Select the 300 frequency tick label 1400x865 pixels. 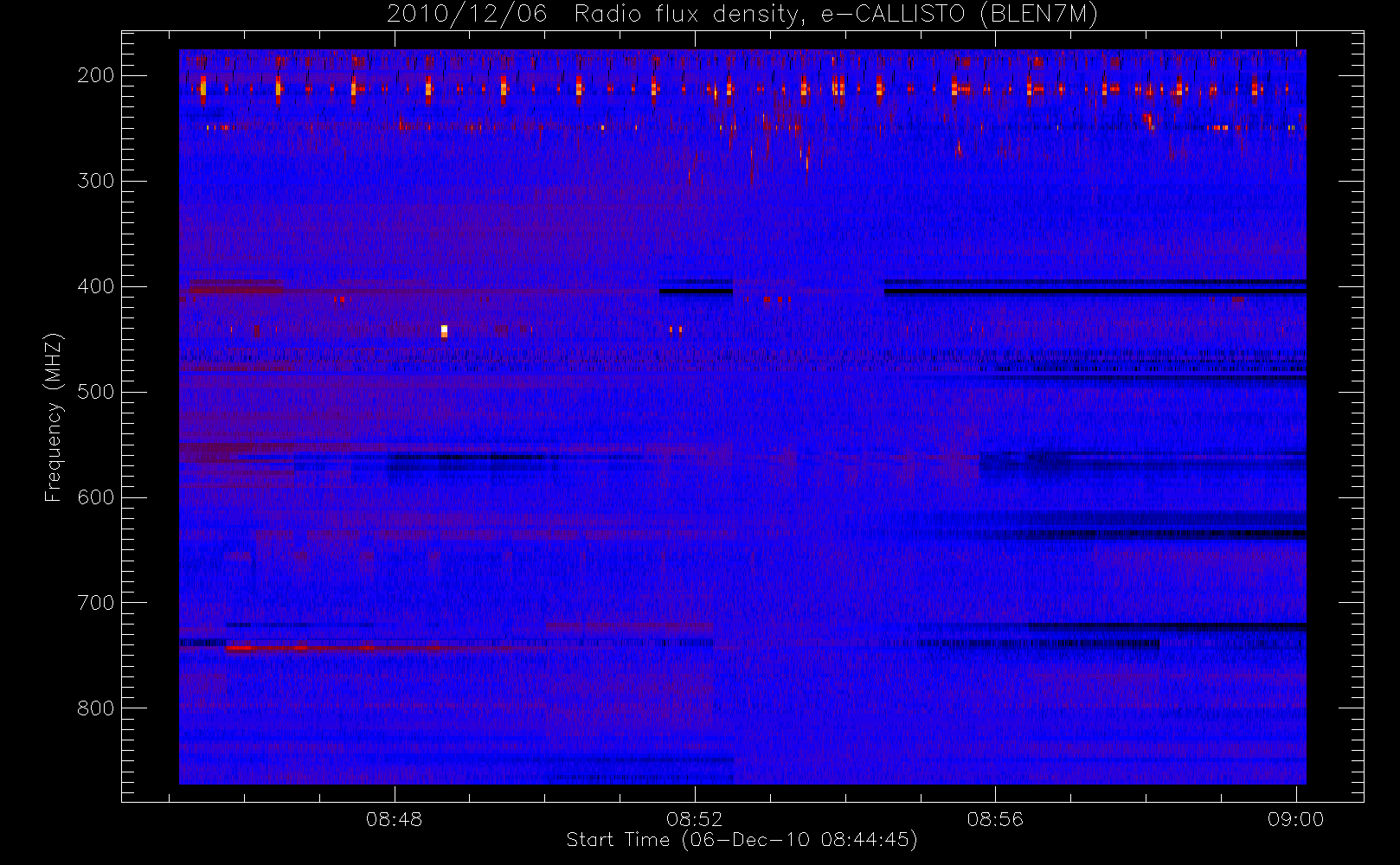95,181
